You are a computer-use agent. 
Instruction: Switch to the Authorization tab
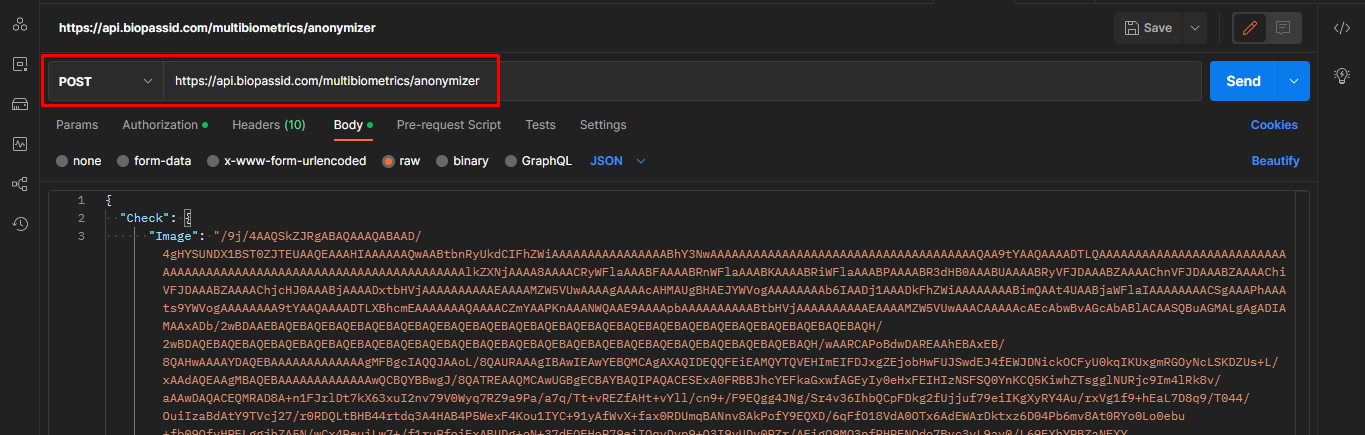pyautogui.click(x=165, y=125)
